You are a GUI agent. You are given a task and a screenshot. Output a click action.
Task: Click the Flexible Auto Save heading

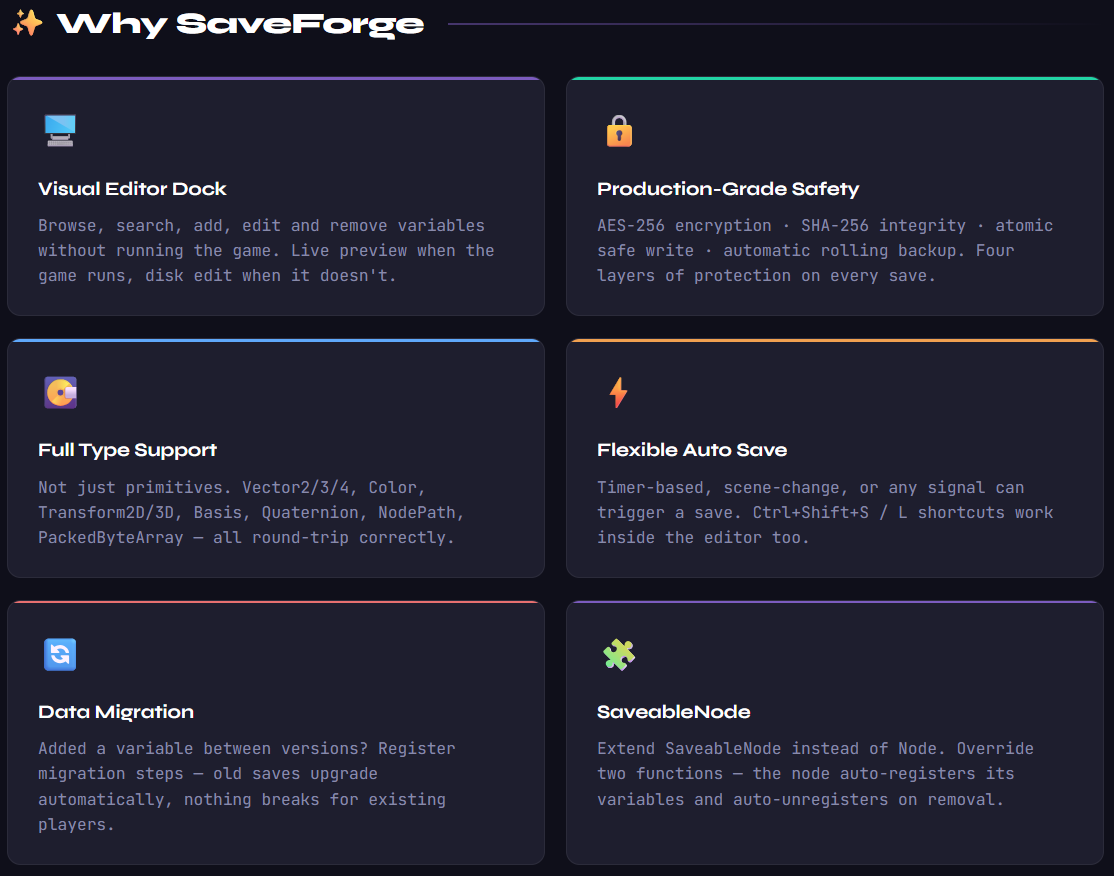click(692, 450)
